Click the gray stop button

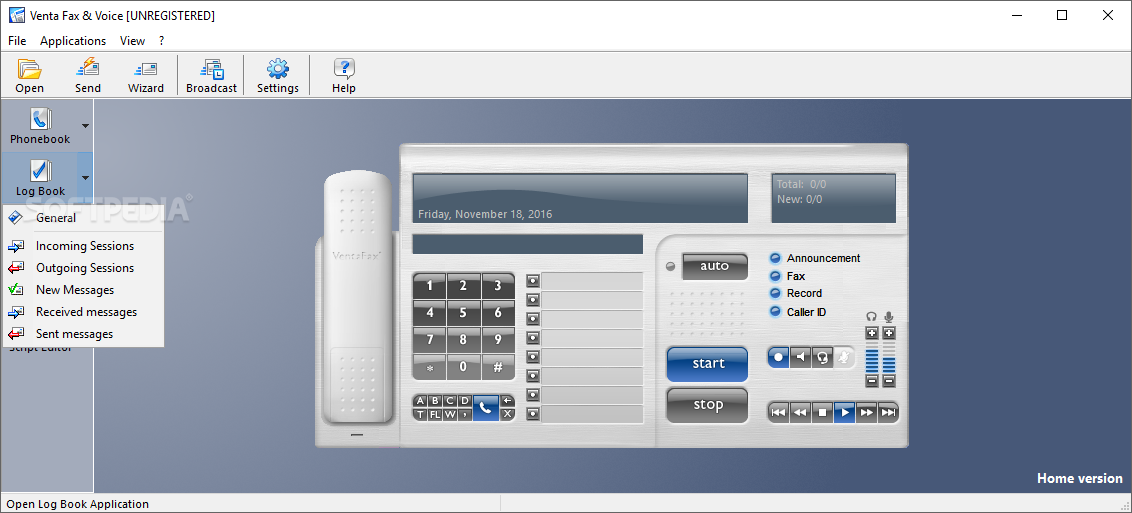708,405
